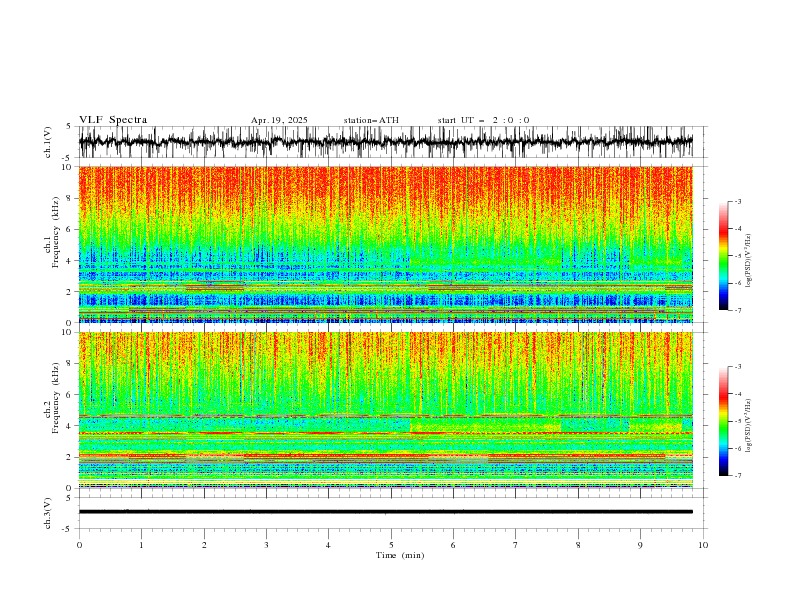The height and width of the screenshot is (612, 792).
Task: Click the "-5" tick on lower color bar
Action: (738, 421)
